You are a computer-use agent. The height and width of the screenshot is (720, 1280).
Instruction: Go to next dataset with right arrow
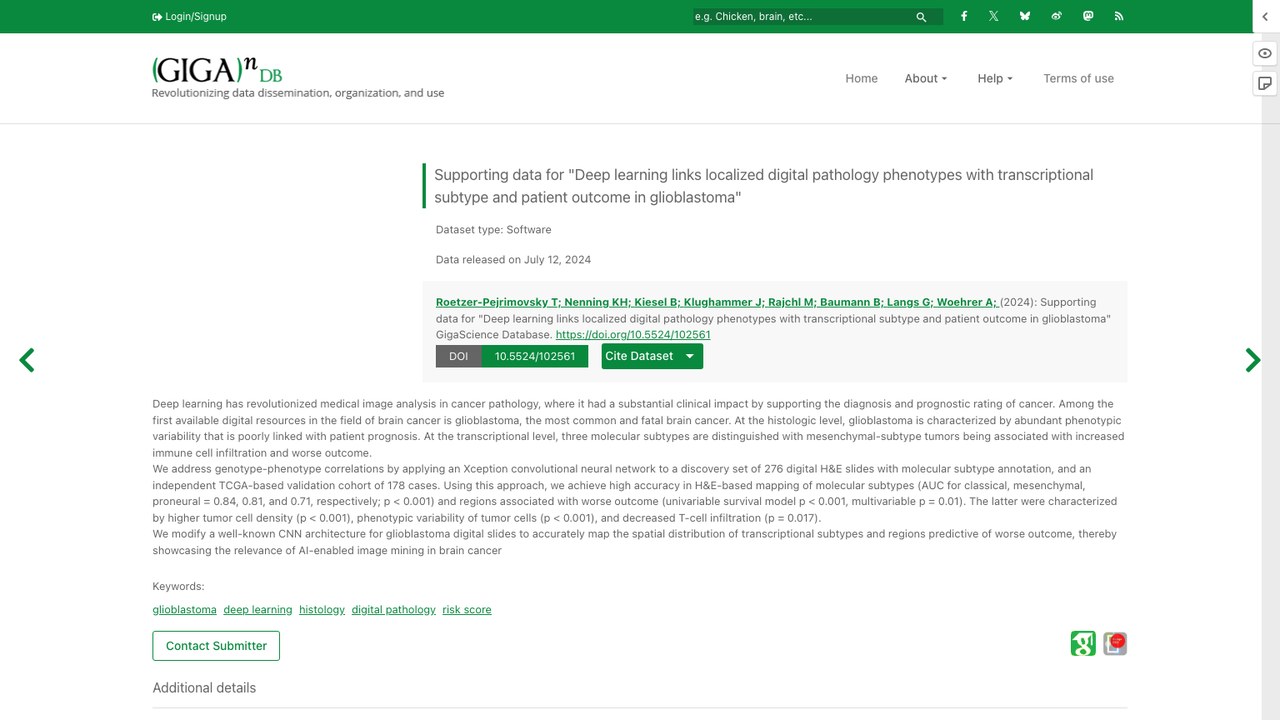1252,360
